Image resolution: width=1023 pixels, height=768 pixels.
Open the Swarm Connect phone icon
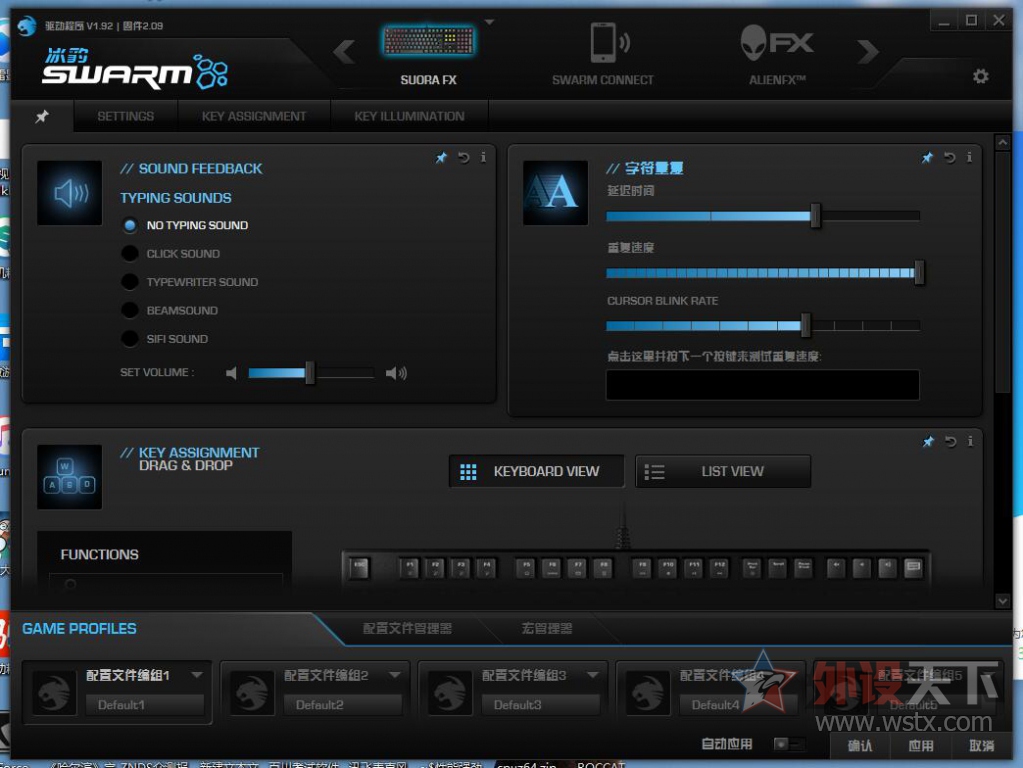[x=603, y=44]
